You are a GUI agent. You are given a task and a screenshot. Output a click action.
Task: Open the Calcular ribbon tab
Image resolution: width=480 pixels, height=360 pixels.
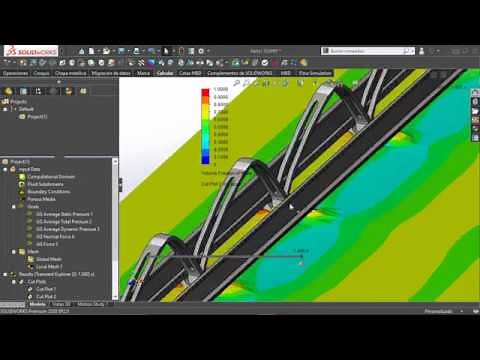165,73
